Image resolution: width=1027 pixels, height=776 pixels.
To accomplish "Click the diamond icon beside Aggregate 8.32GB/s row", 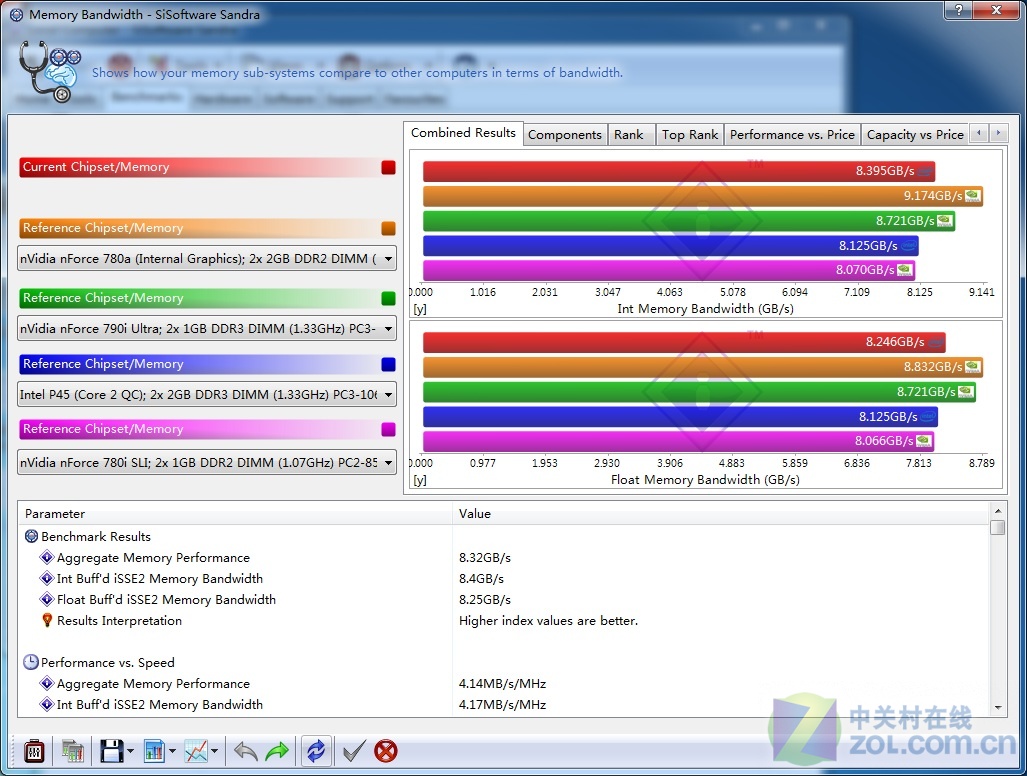I will [x=47, y=557].
